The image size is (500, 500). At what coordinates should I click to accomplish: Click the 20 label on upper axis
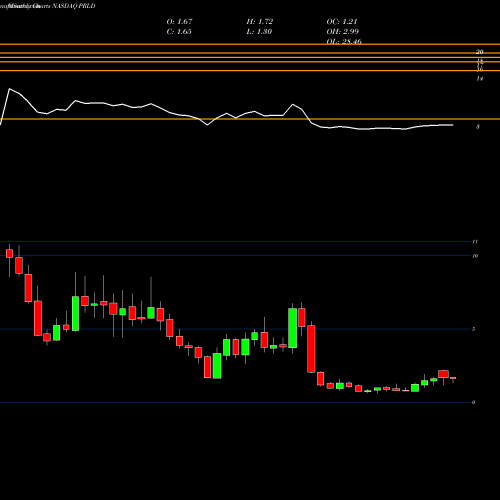[480, 52]
